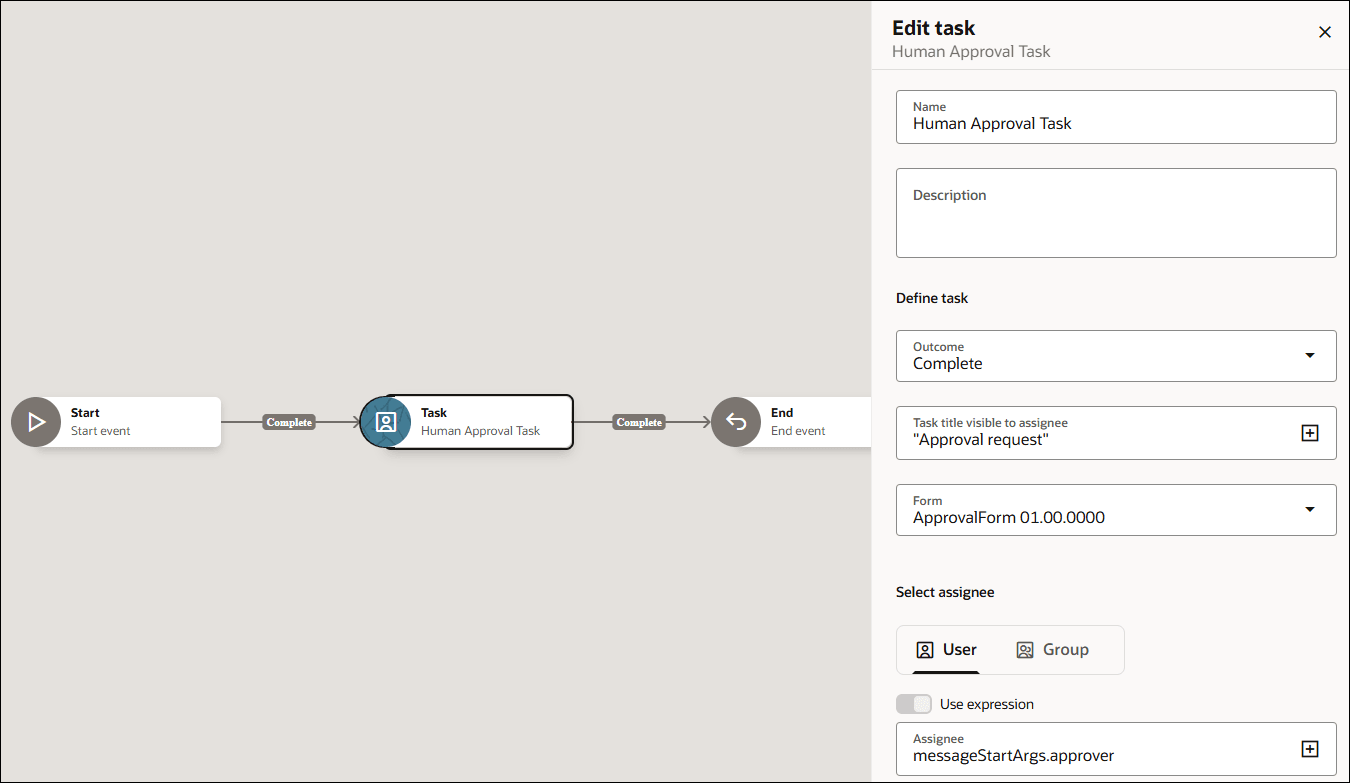Click the Name field showing Human Approval Task
1350x783 pixels.
coord(1116,123)
